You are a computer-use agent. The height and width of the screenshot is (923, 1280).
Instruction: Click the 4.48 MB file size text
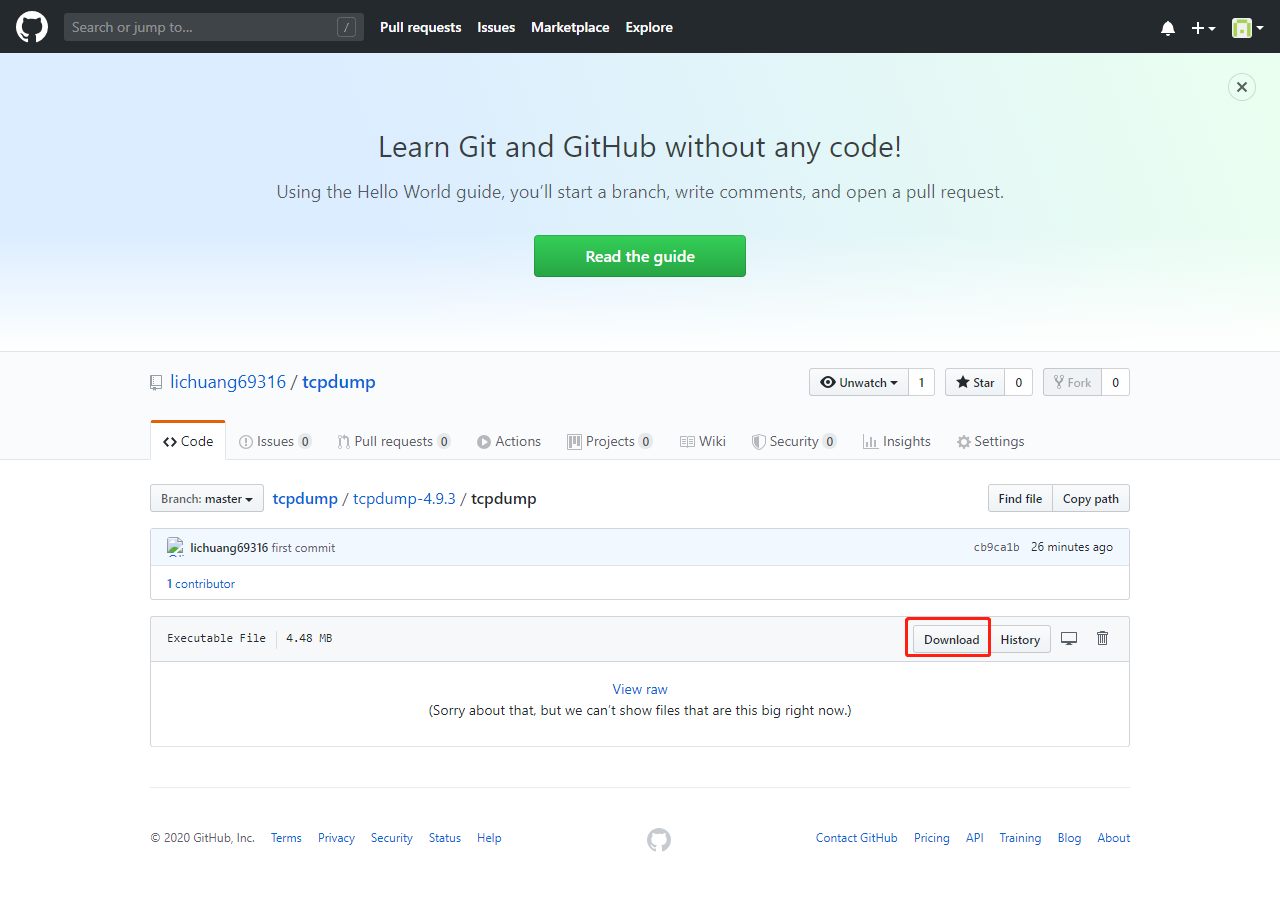(x=309, y=638)
